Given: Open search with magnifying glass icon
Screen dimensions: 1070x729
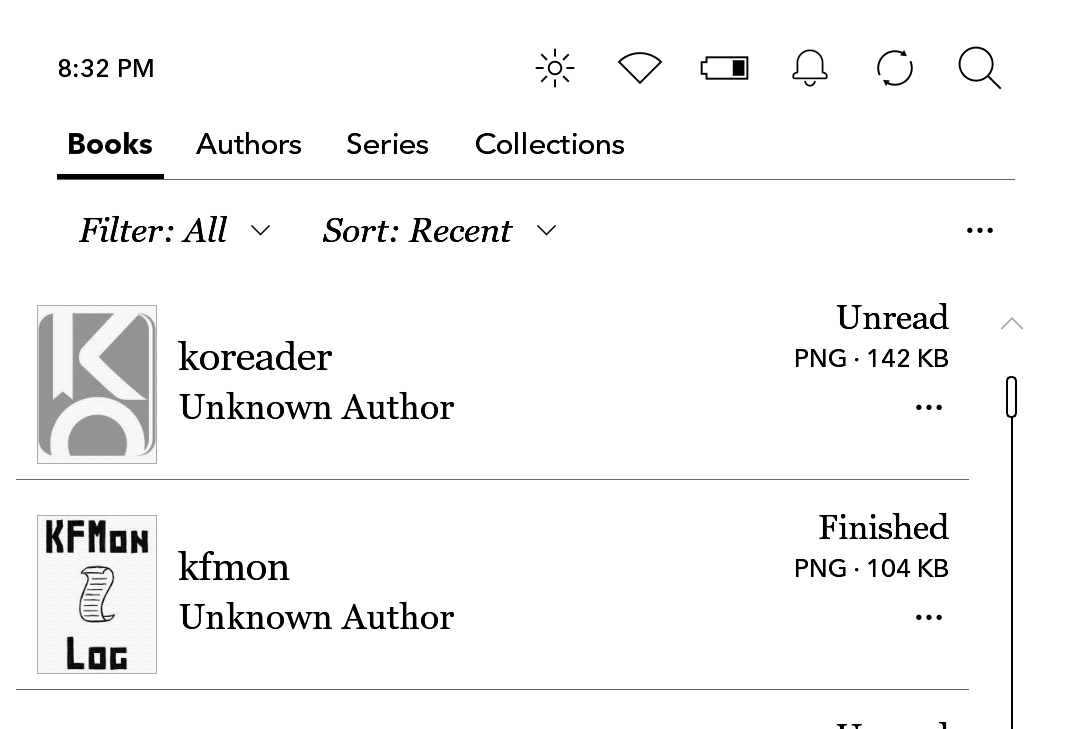Looking at the screenshot, I should click(979, 69).
